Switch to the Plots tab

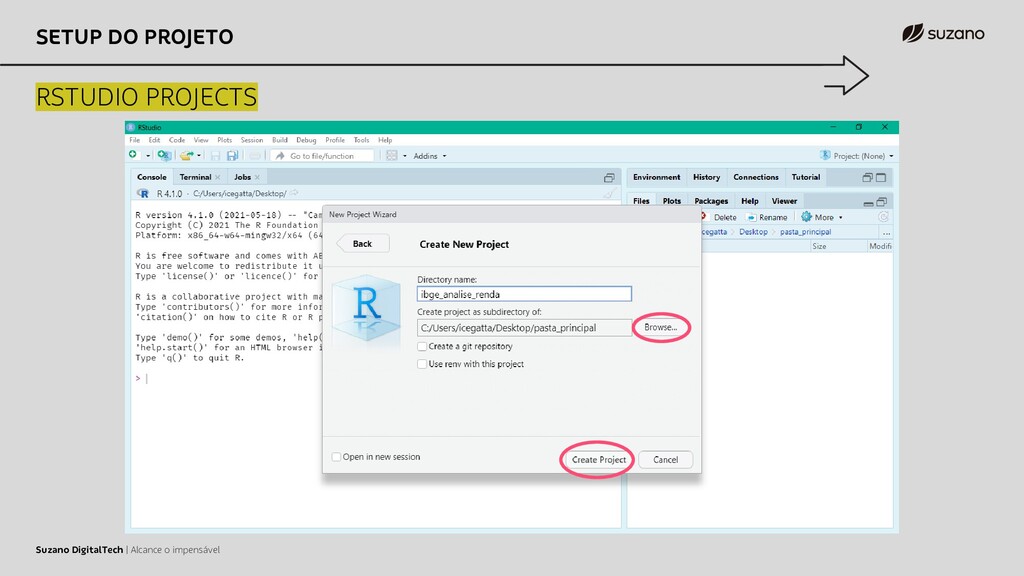click(671, 200)
